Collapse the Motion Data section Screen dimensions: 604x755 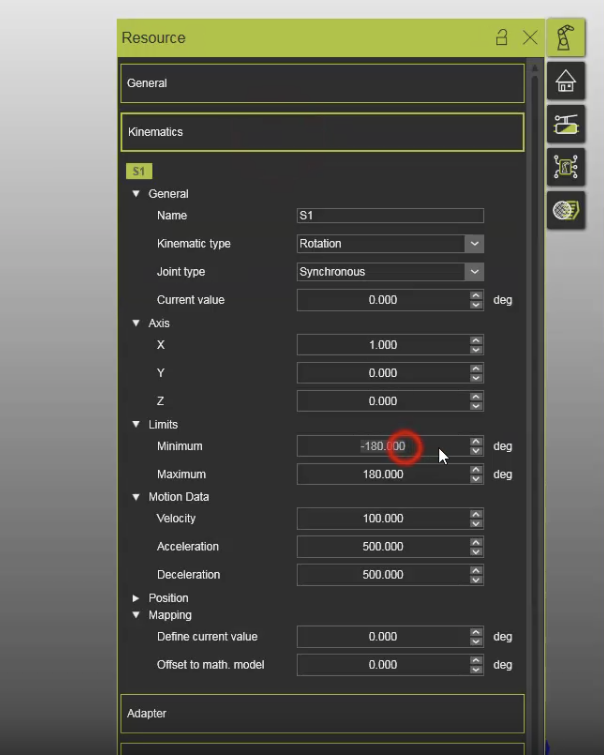coord(136,497)
